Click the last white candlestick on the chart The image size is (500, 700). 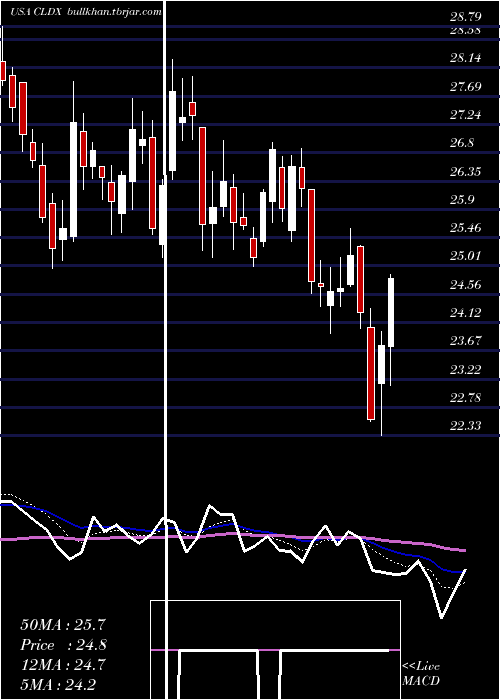(391, 312)
